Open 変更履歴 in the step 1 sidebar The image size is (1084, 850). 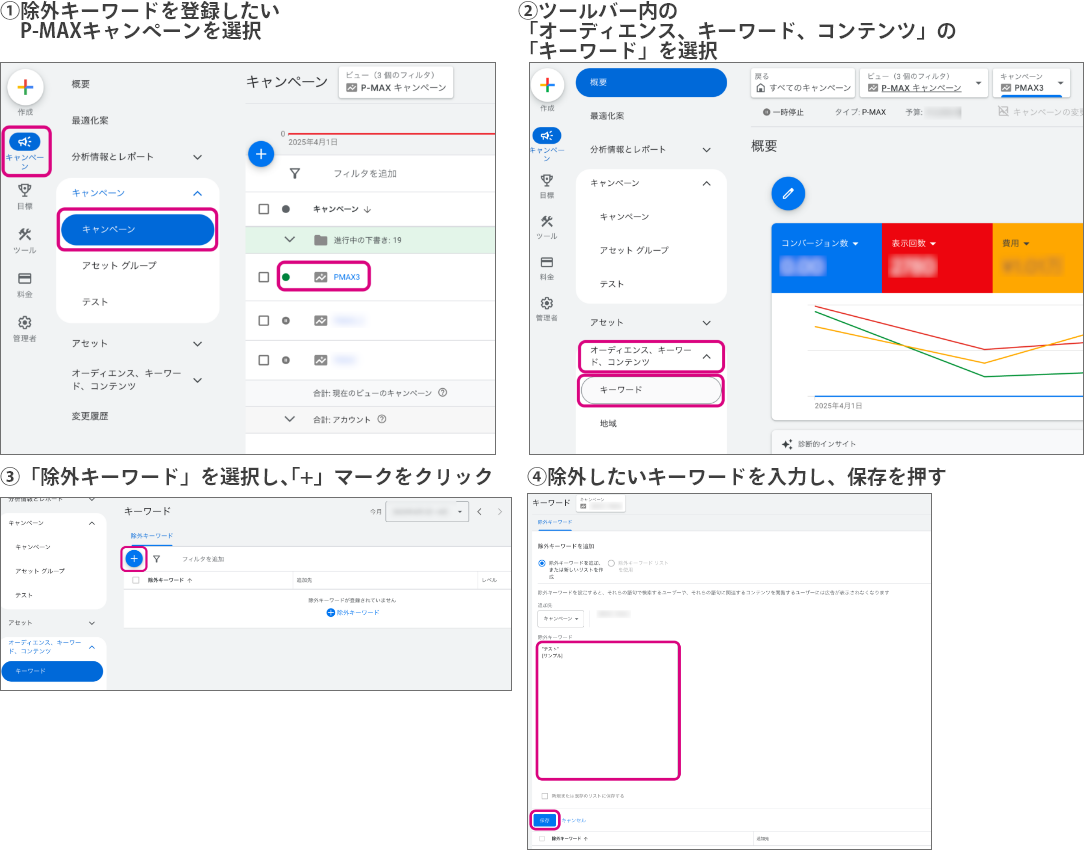(x=90, y=416)
